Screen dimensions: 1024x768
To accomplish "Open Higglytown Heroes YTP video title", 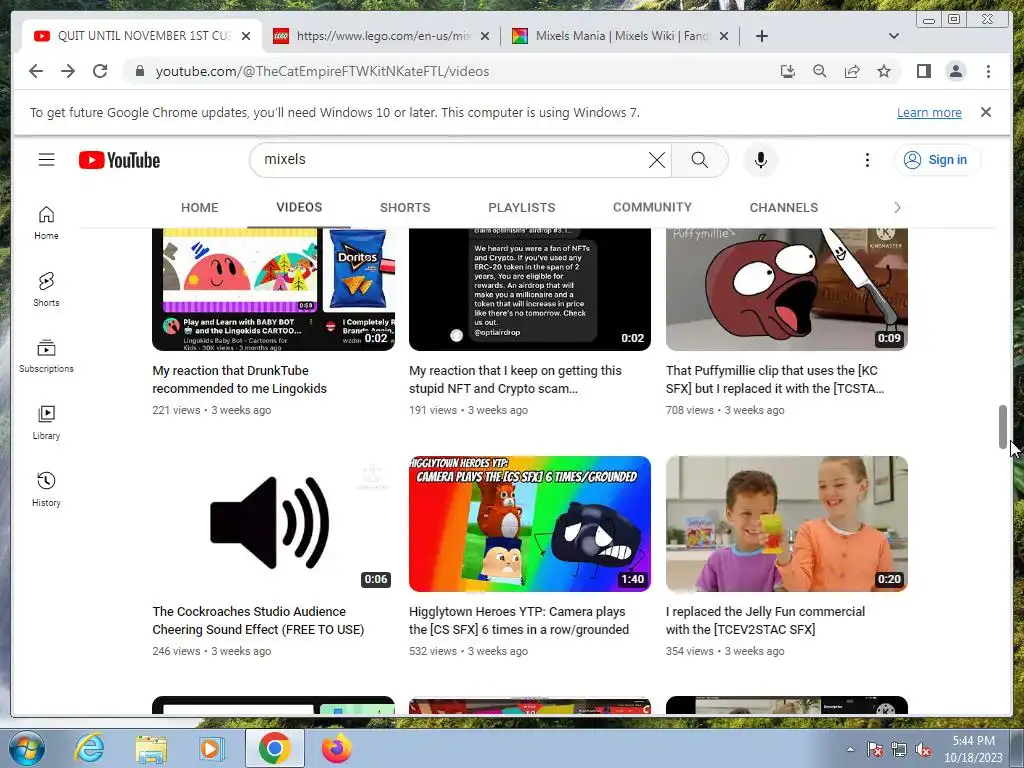I will 519,620.
